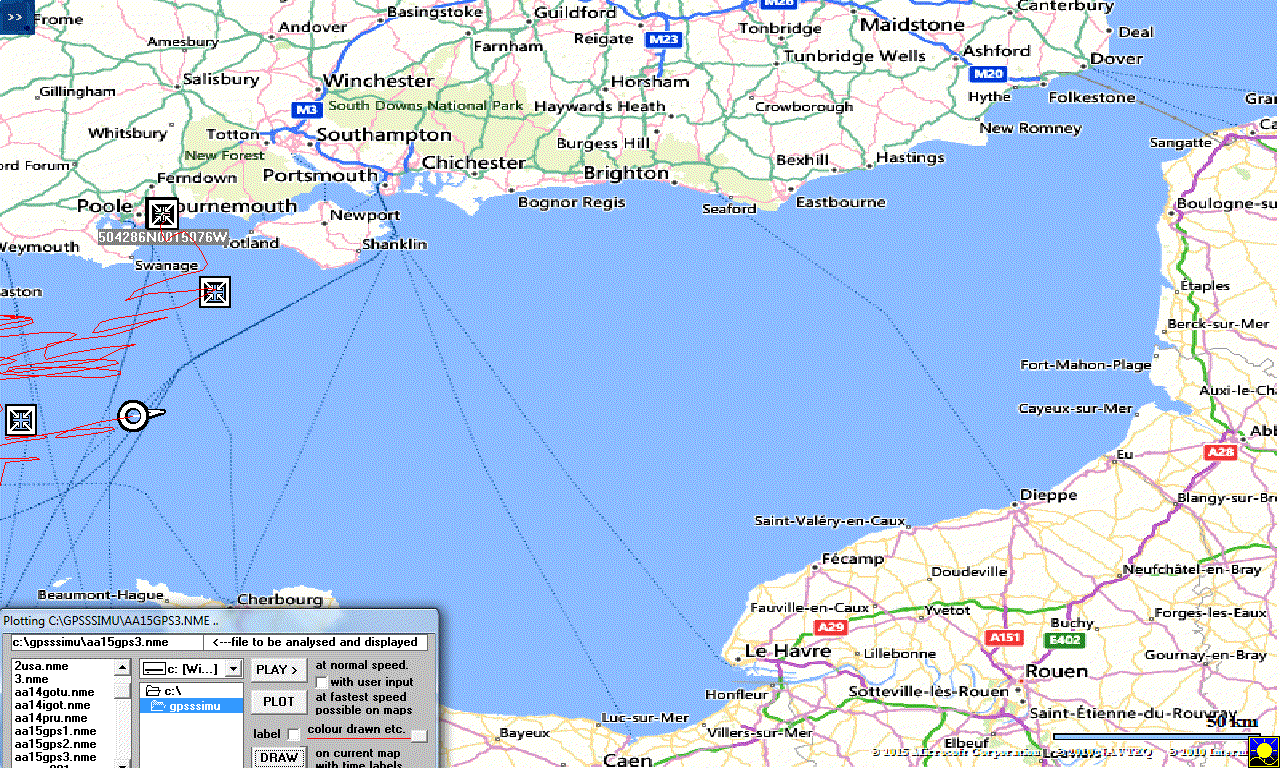Click the colour drawn swatch button

tap(419, 736)
